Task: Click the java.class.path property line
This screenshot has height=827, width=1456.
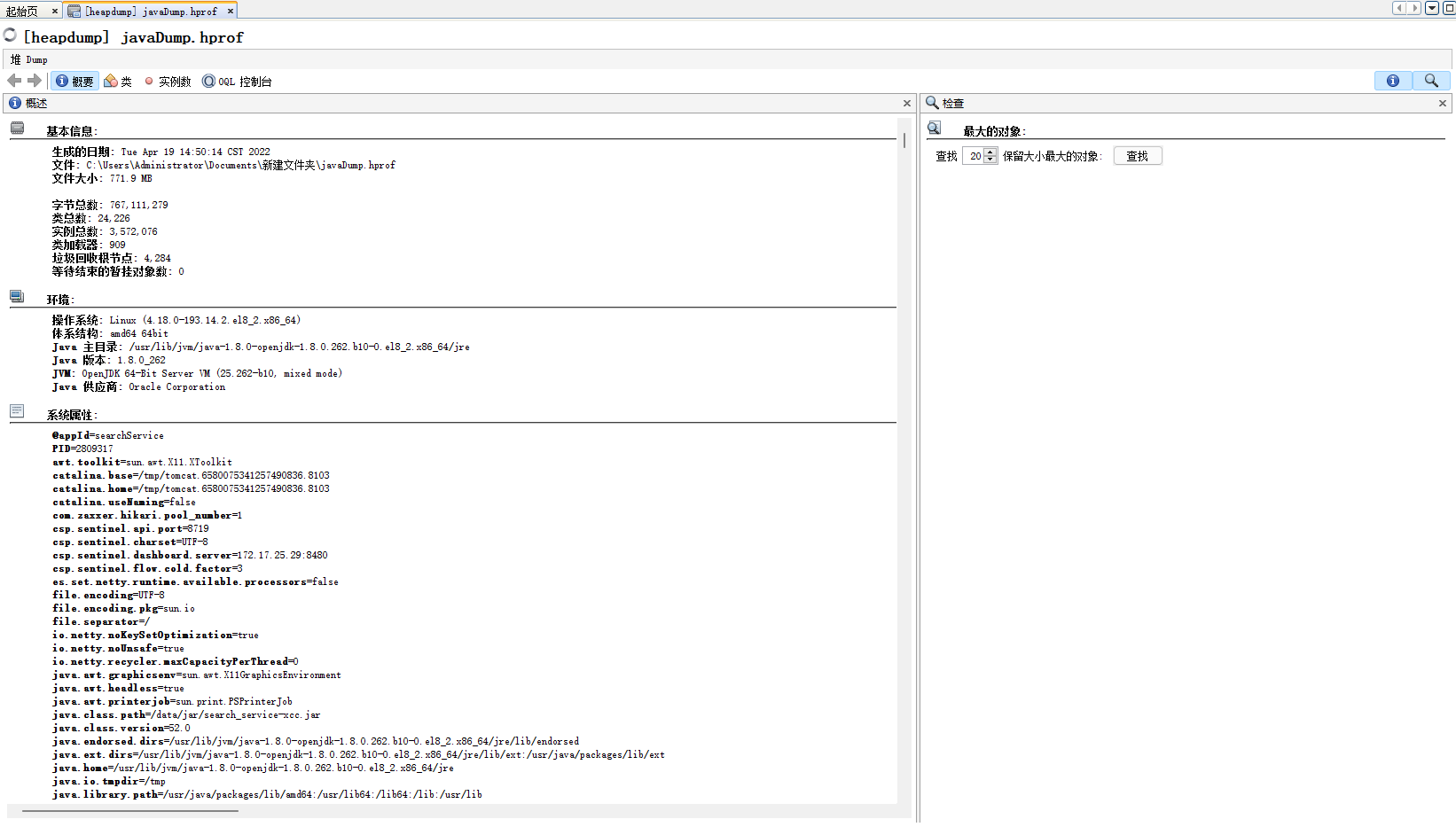Action: click(x=186, y=714)
